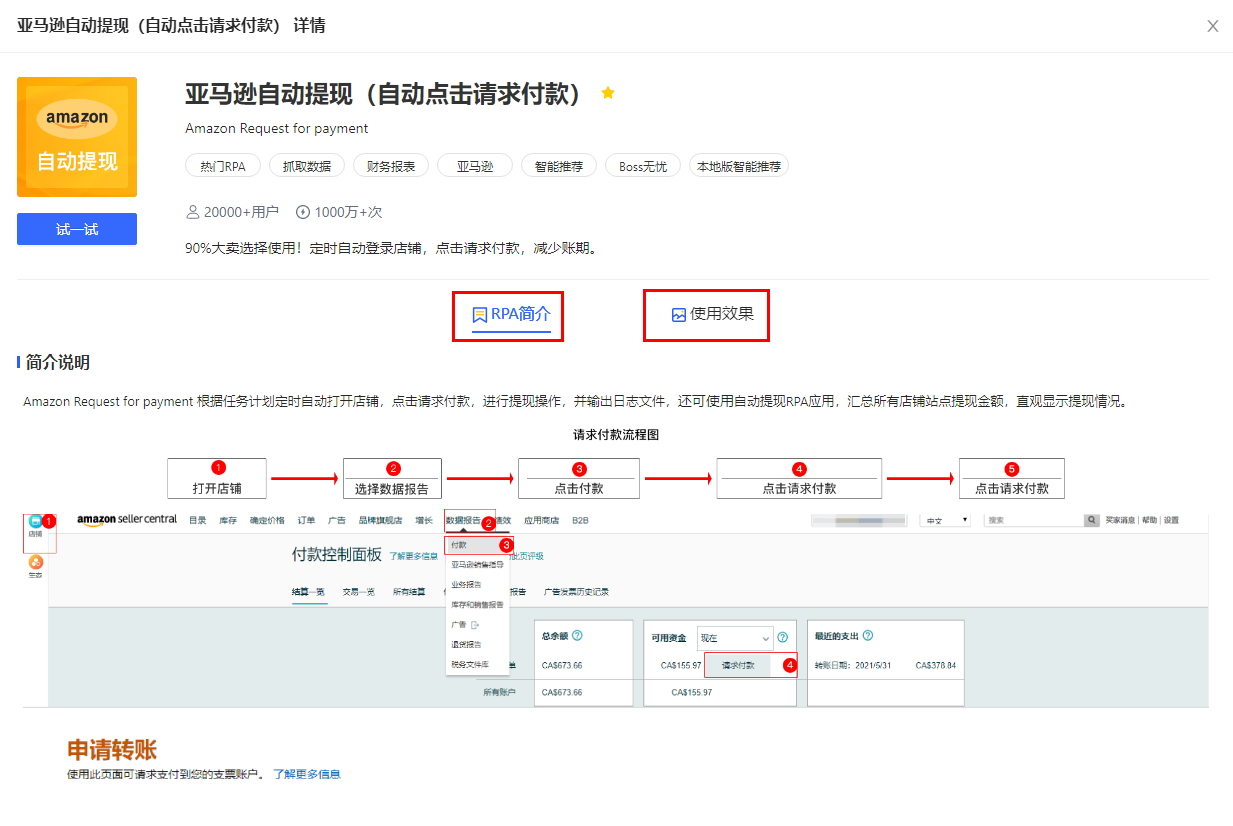Open the 结算一览 tab in Amazon screenshot
The width and height of the screenshot is (1233, 826).
pyautogui.click(x=308, y=592)
